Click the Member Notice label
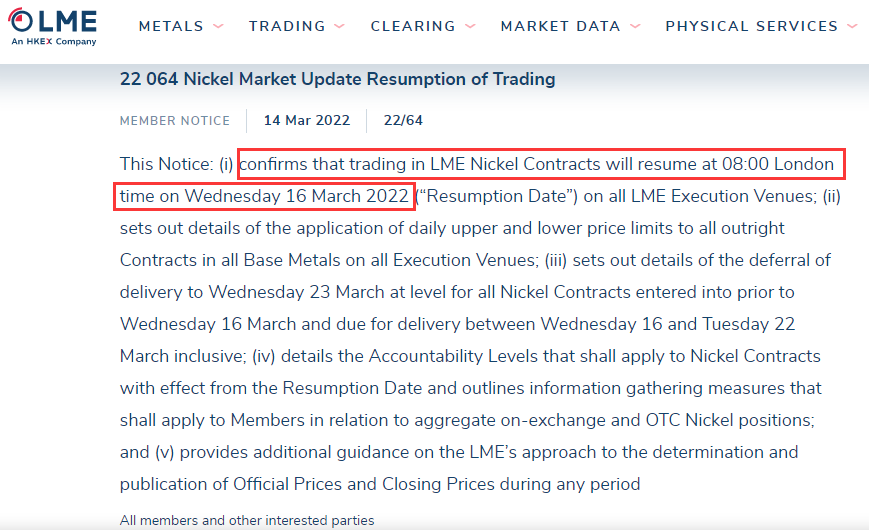This screenshot has width=869, height=530. (x=175, y=120)
